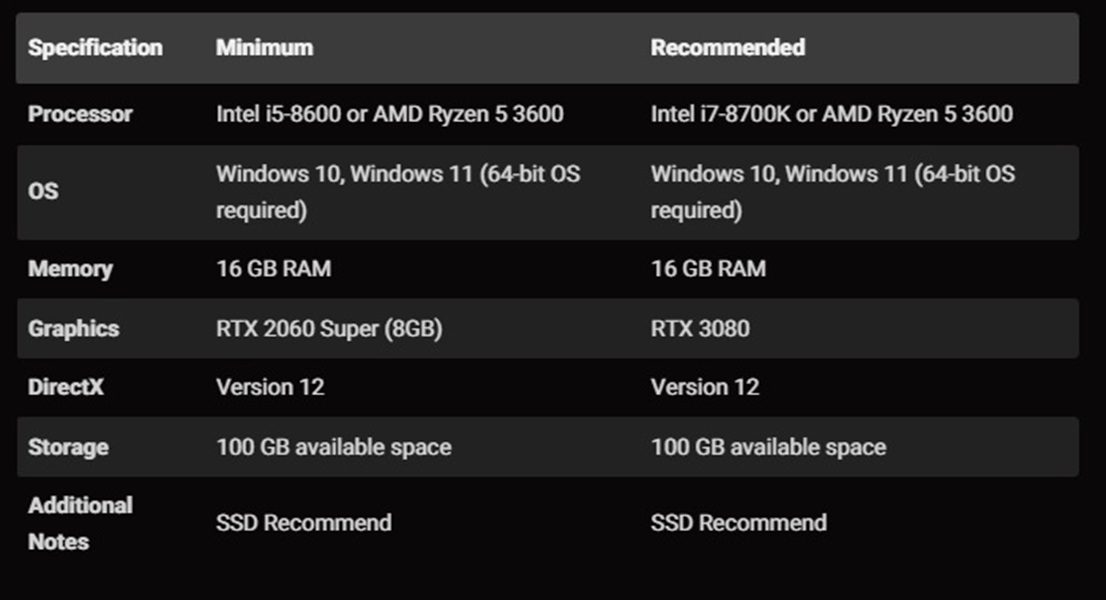Click the recommended 16 GB RAM cell
Viewport: 1106px width, 600px height.
(x=708, y=269)
